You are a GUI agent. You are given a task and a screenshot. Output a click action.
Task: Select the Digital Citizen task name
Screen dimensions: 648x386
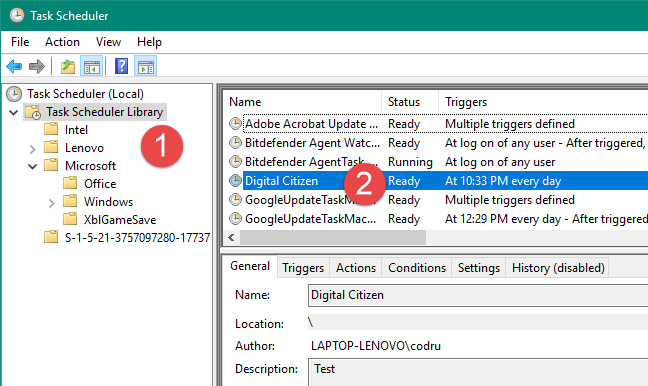pos(281,181)
